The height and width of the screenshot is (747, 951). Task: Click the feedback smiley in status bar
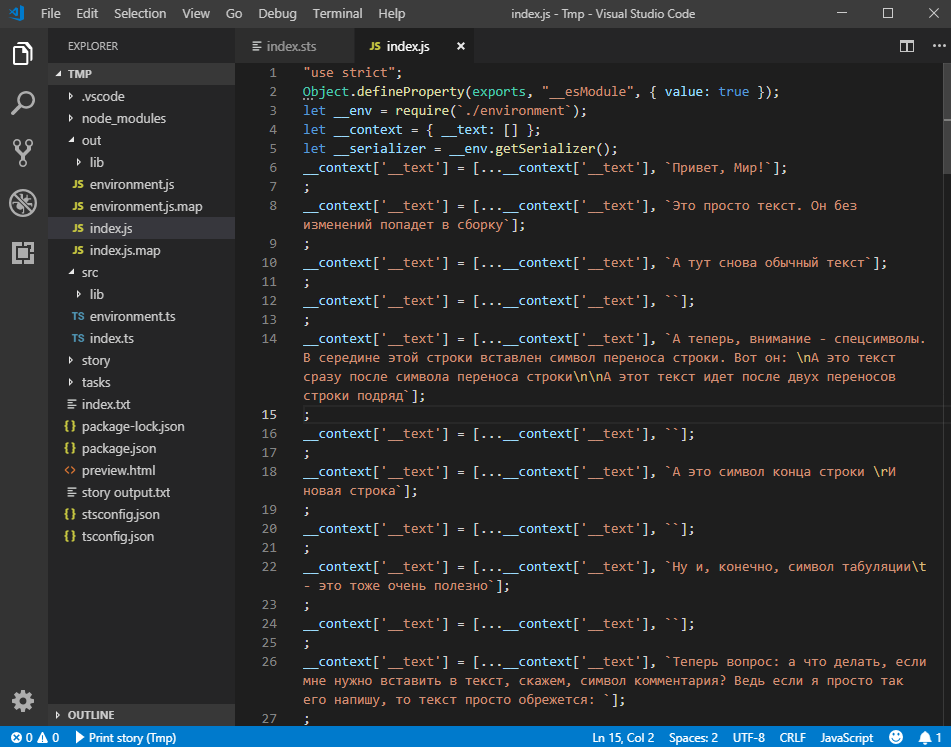897,738
